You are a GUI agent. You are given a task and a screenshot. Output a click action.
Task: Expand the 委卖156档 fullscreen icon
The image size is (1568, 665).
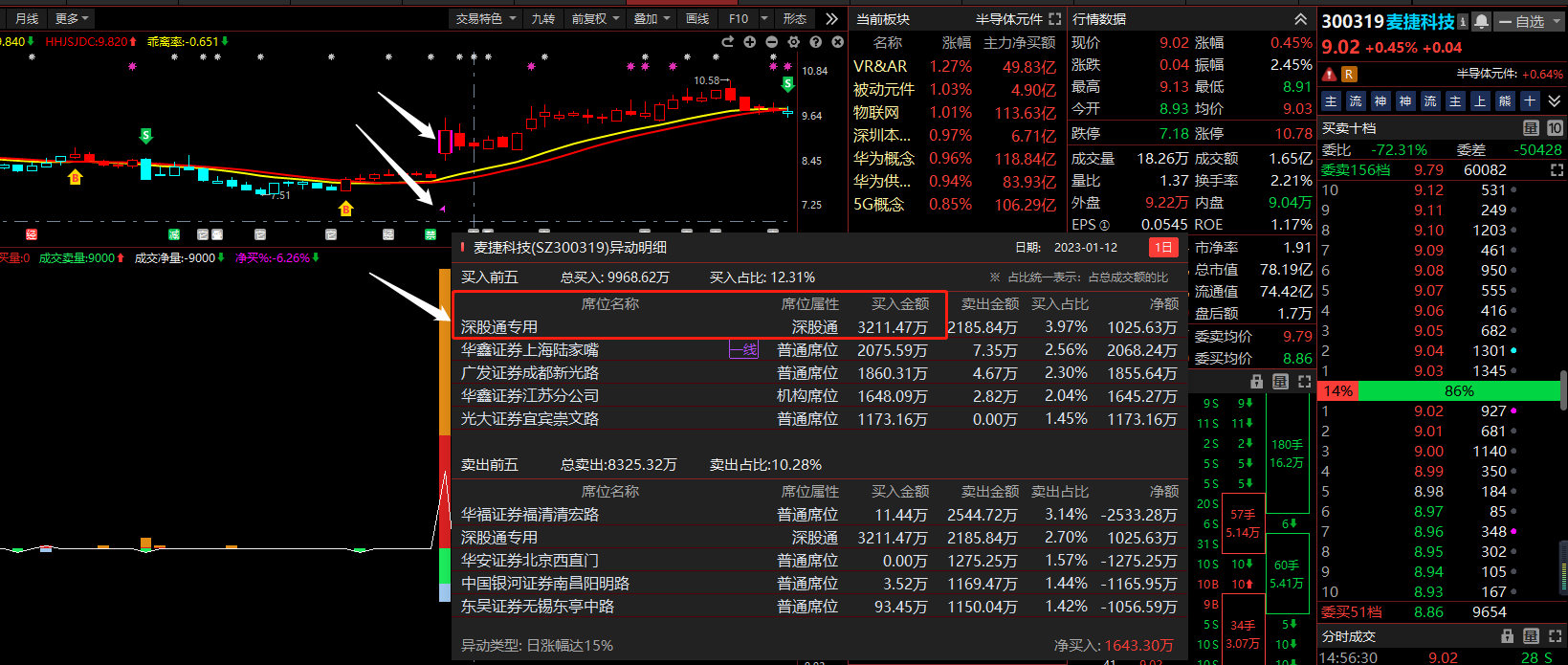point(1557,170)
